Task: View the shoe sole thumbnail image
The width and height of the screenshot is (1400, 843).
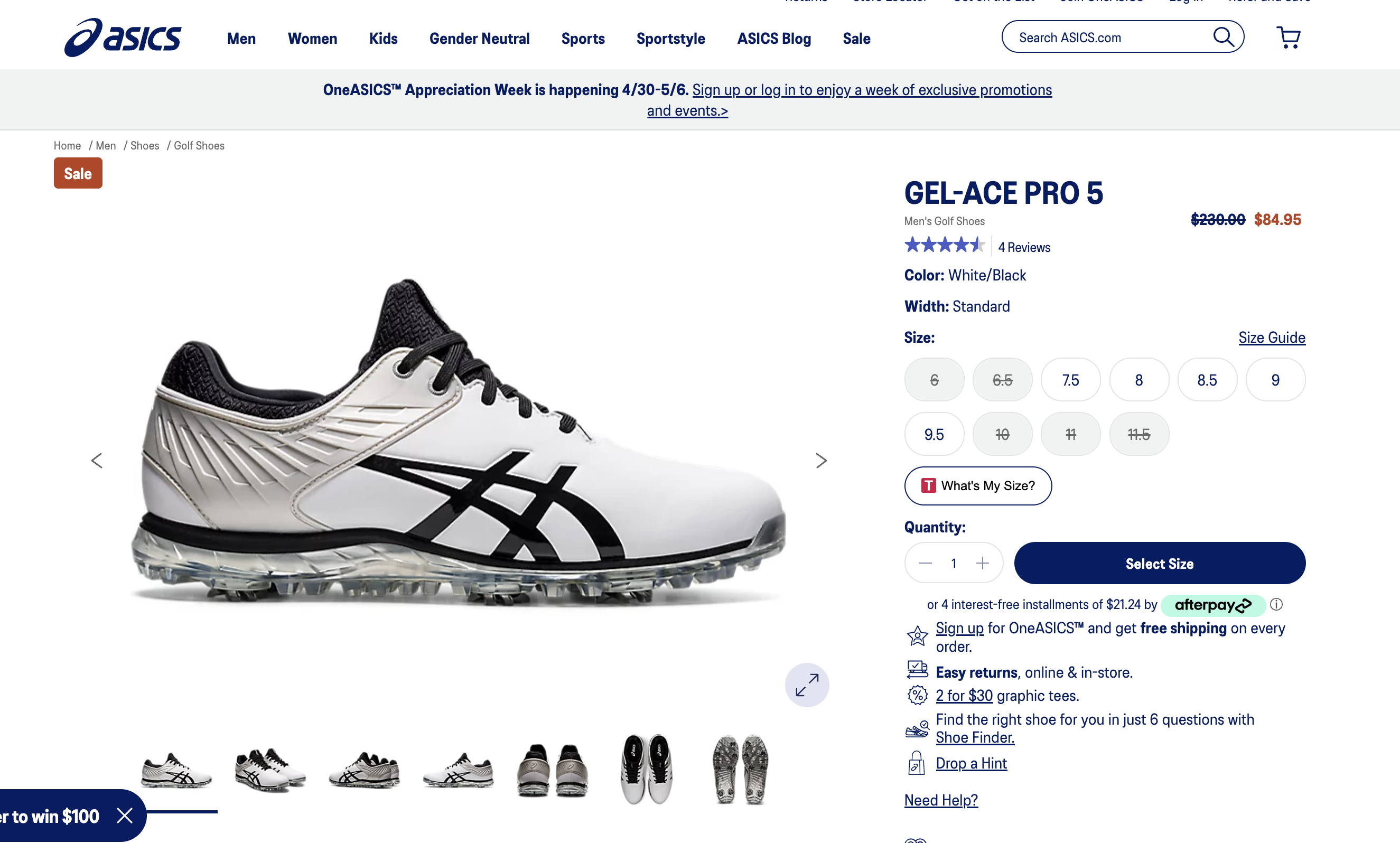Action: (740, 770)
